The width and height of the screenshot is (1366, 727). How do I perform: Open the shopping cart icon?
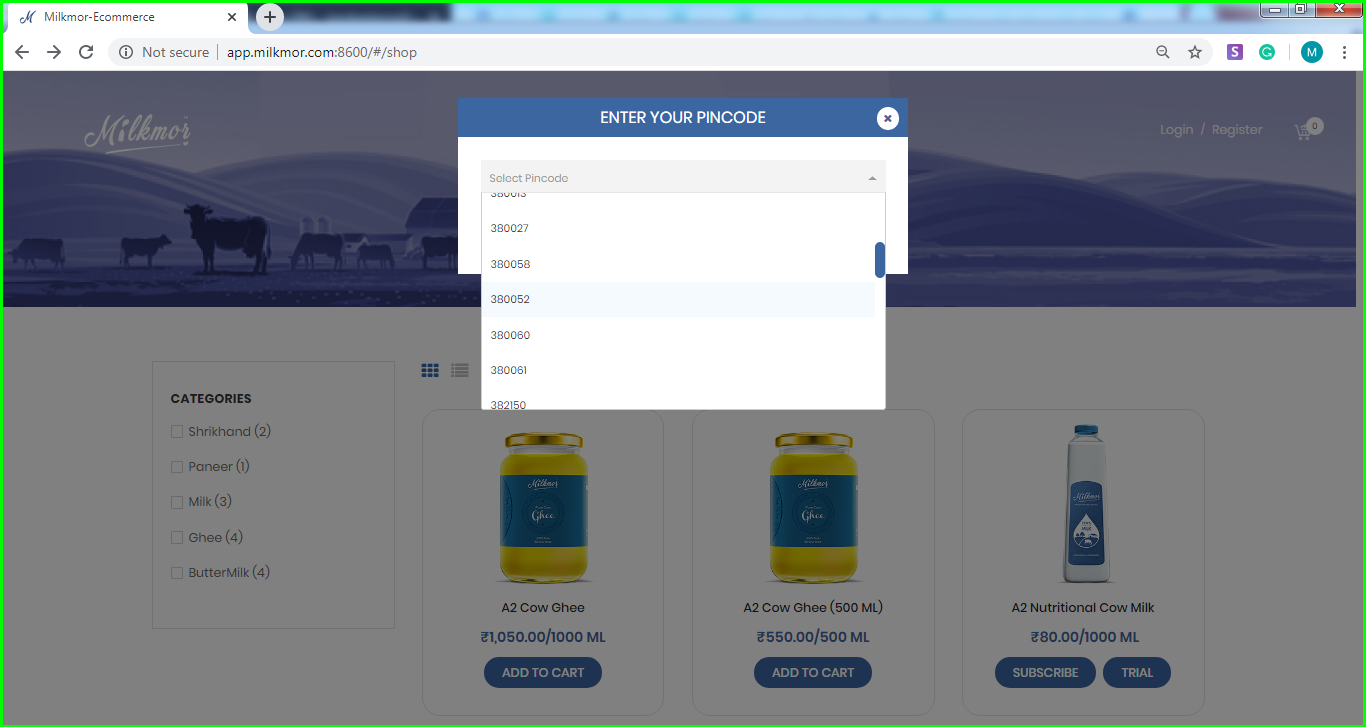(1305, 131)
